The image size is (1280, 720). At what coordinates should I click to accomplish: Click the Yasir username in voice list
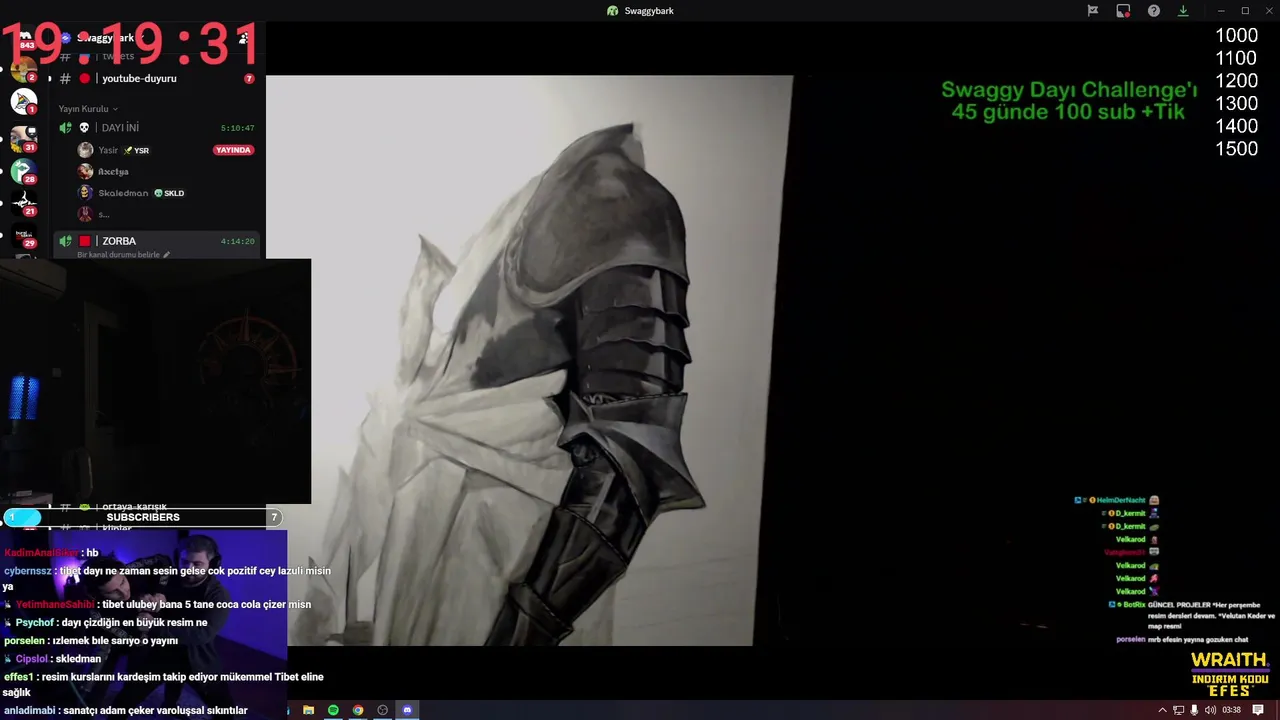(108, 150)
